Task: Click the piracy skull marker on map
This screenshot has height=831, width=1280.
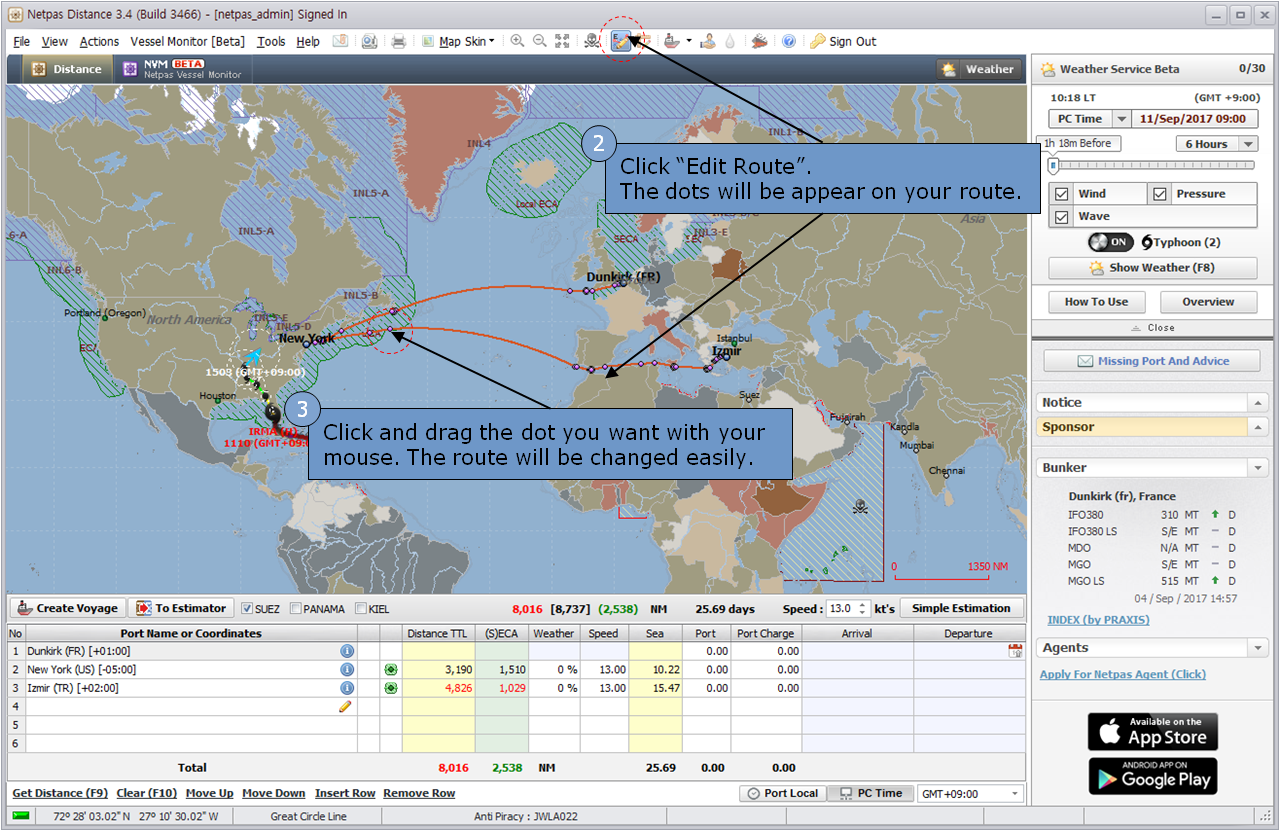Action: pyautogui.click(x=860, y=507)
